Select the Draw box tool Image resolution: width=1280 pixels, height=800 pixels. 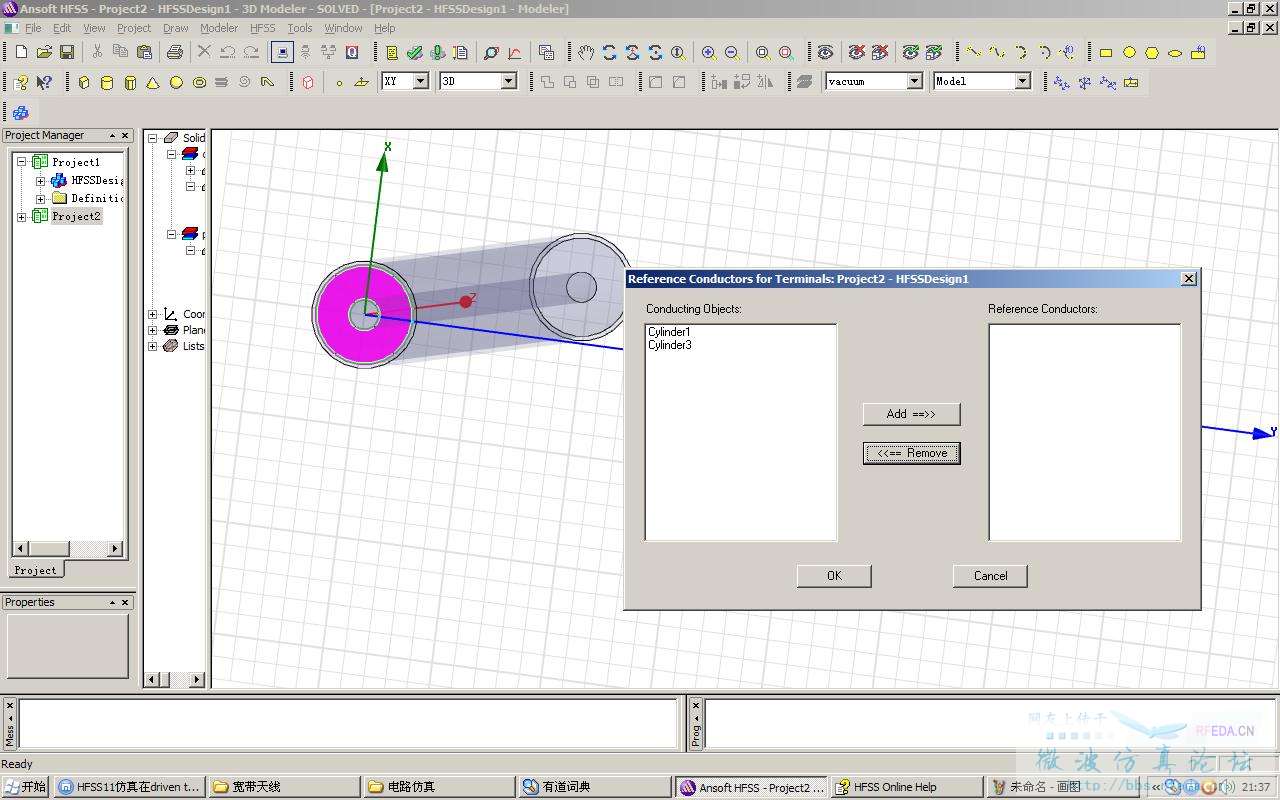(84, 82)
